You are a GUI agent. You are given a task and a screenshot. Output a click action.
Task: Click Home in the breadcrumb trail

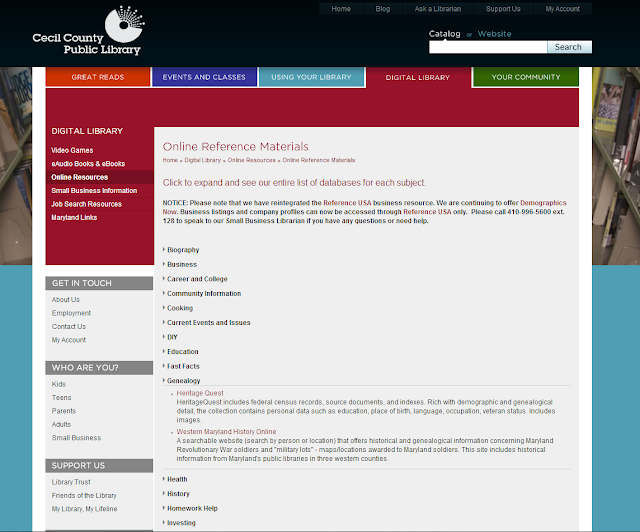click(170, 160)
